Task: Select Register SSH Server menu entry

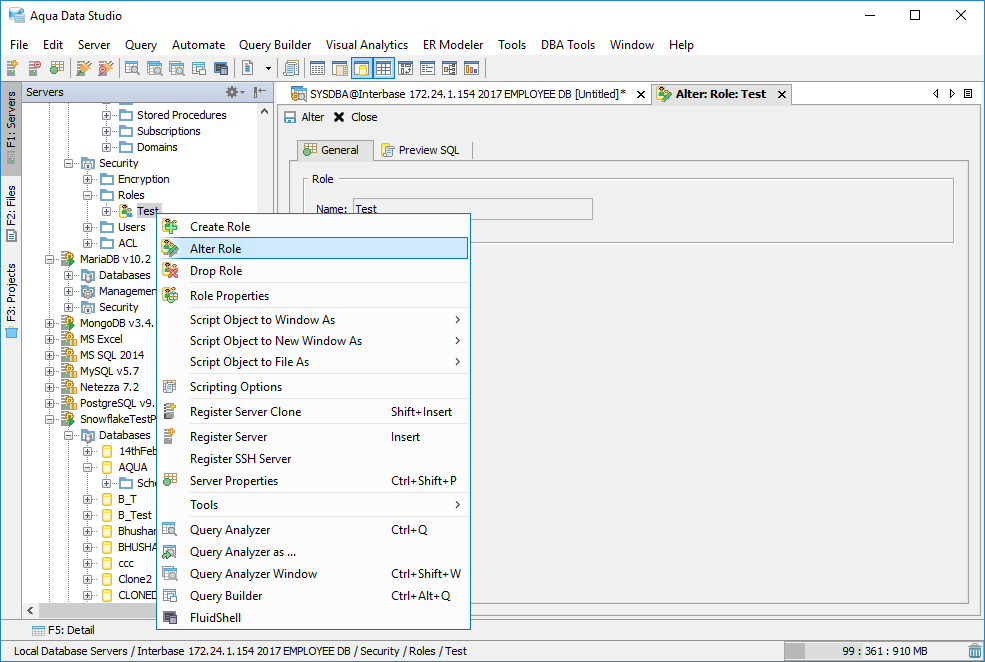Action: [313, 459]
